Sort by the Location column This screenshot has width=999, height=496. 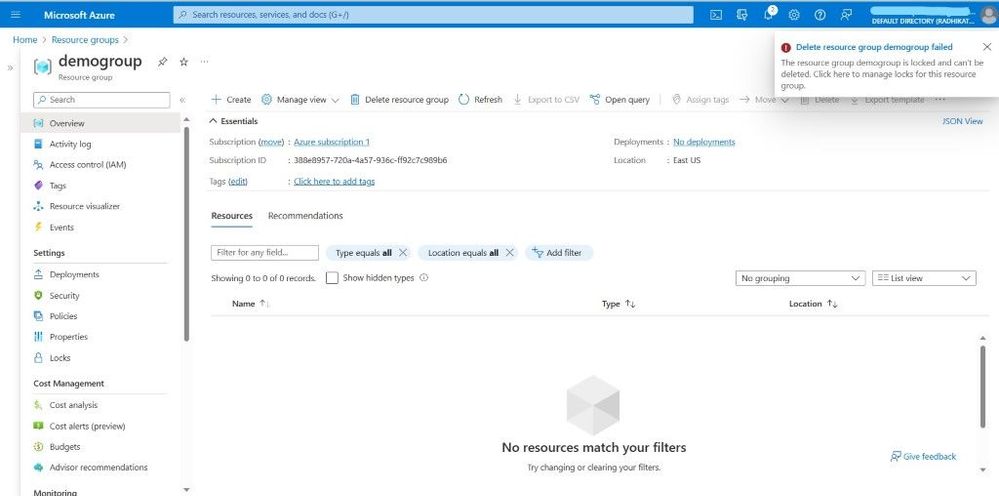click(814, 304)
